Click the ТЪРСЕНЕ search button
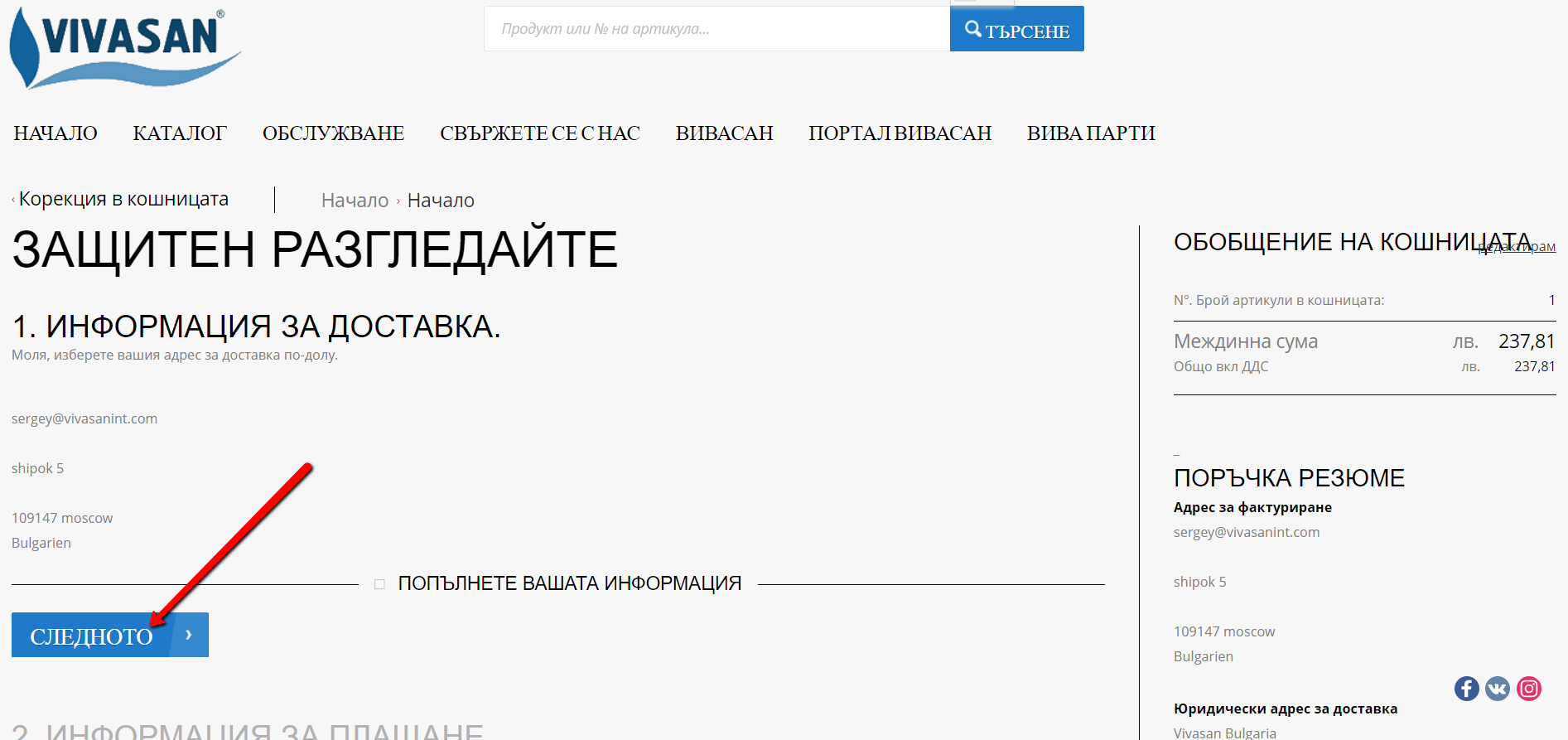1568x740 pixels. coord(1016,29)
